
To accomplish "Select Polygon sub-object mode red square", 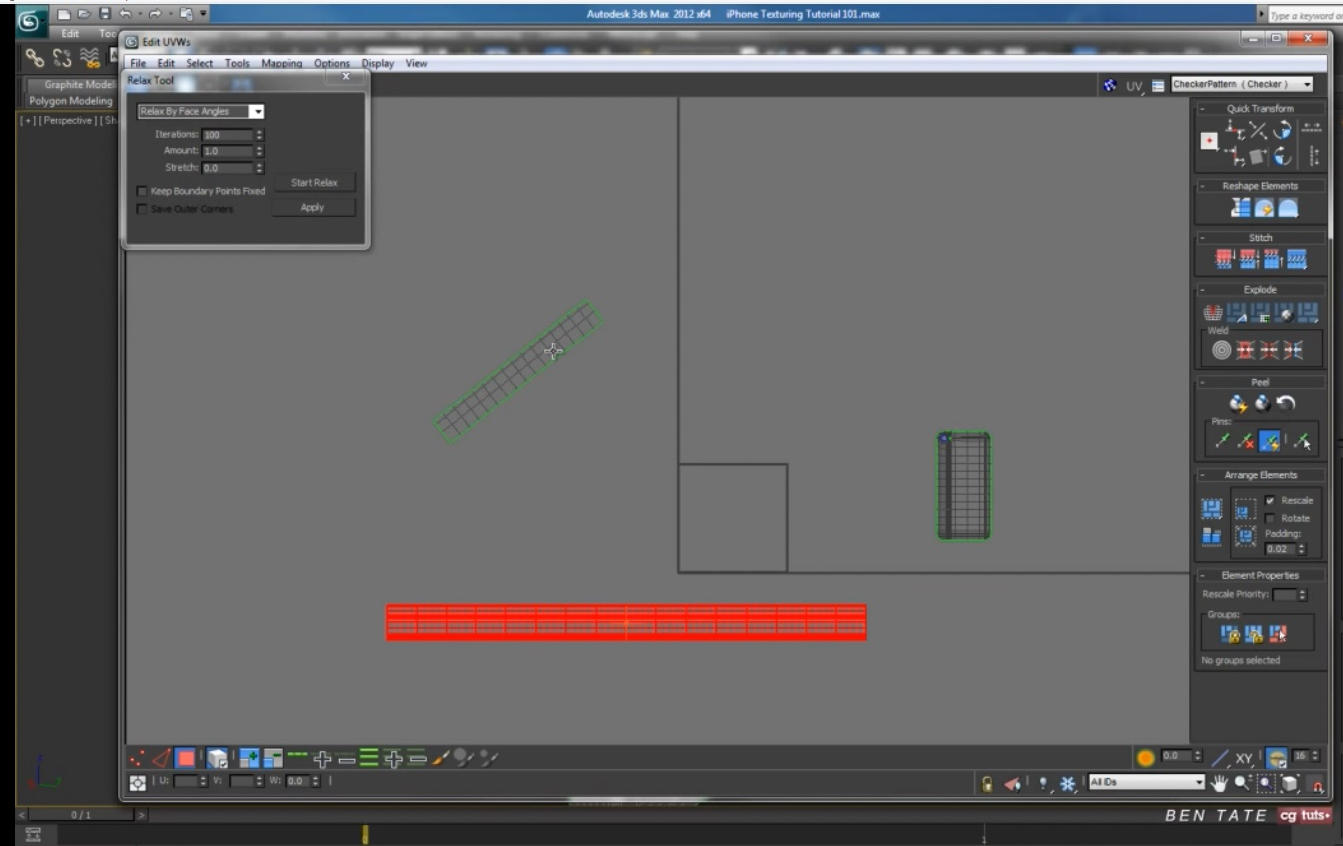I will (x=186, y=759).
